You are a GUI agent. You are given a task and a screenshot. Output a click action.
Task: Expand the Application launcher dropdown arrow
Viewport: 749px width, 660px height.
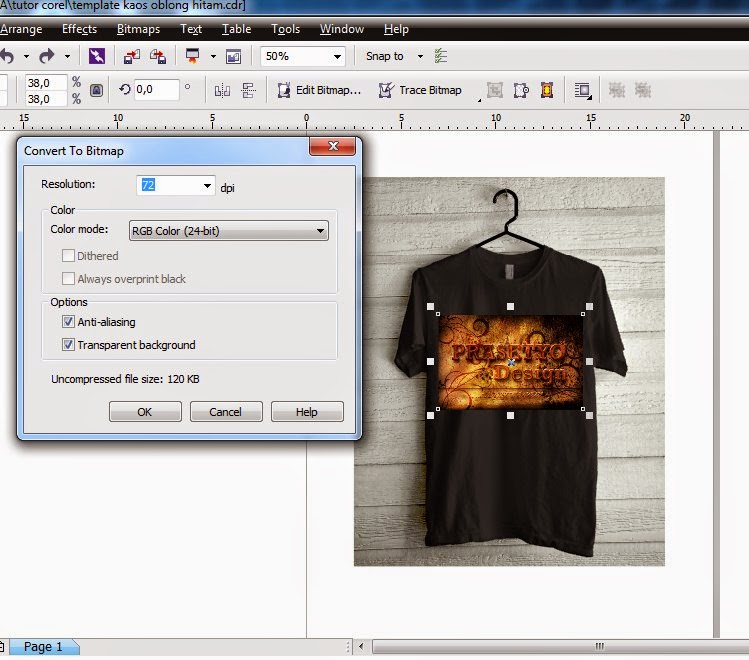pyautogui.click(x=213, y=56)
